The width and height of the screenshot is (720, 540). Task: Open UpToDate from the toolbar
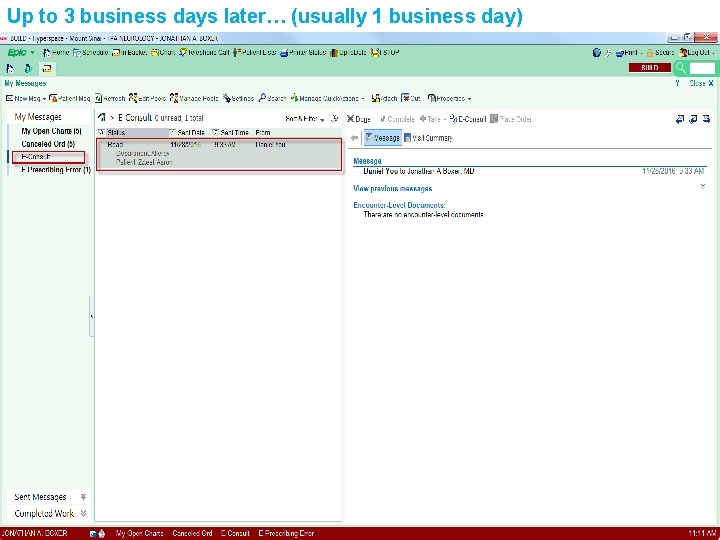(x=348, y=52)
